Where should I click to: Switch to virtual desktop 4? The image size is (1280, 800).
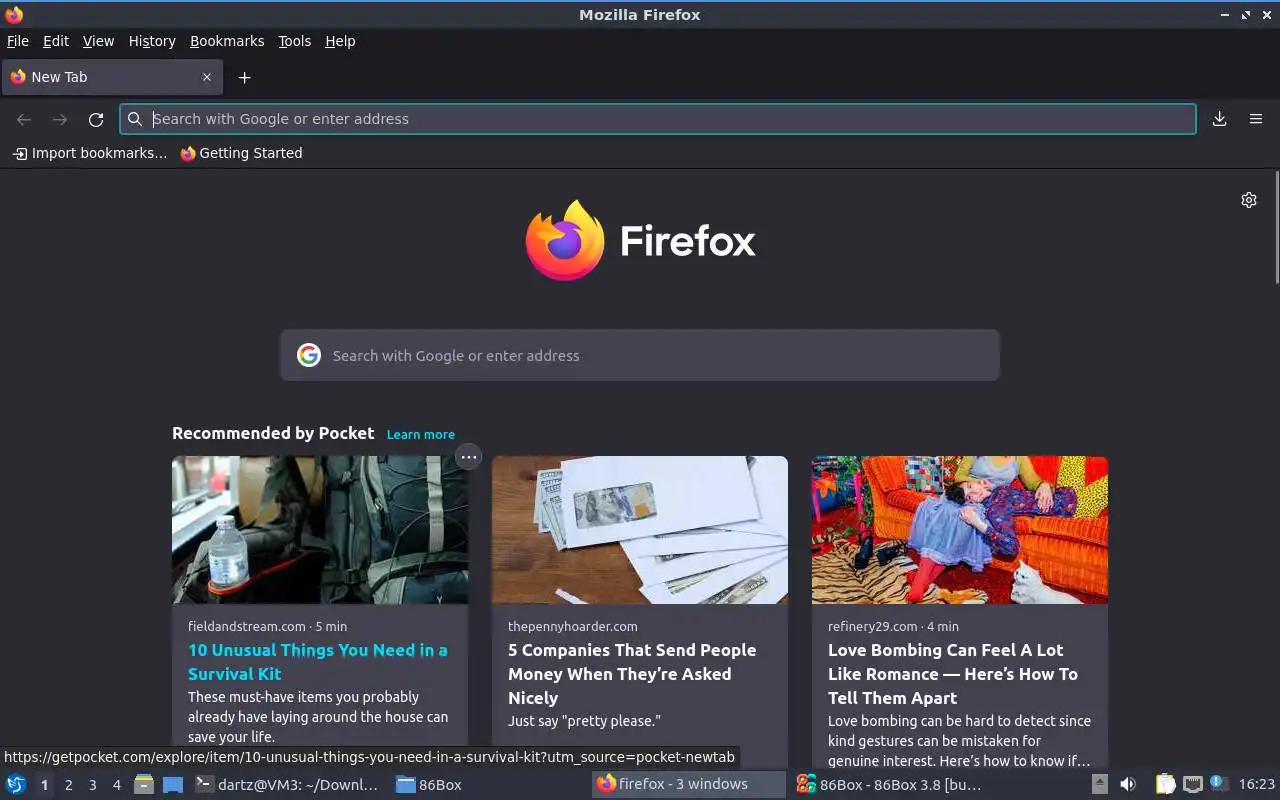116,785
